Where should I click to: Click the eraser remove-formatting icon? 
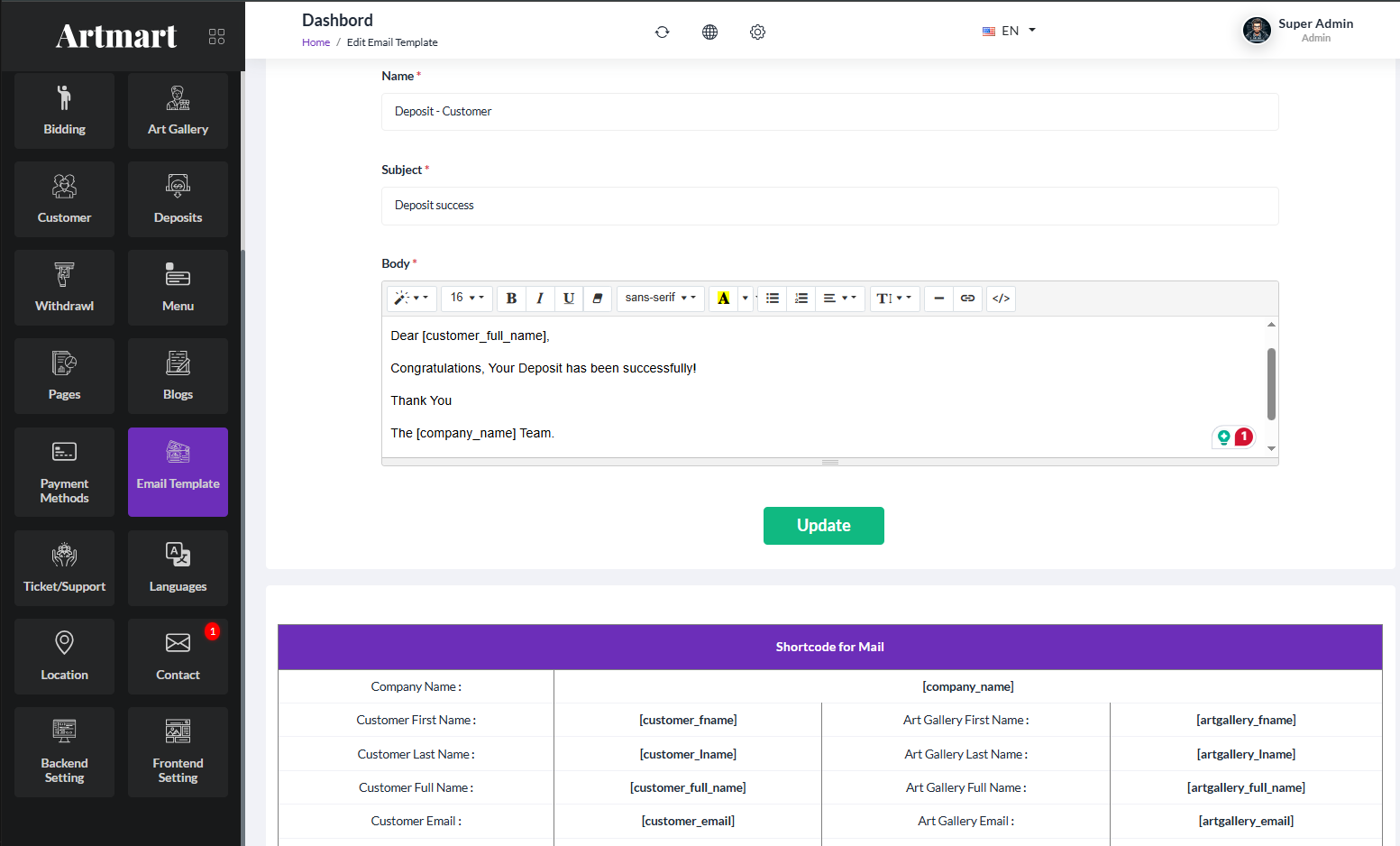pos(597,299)
